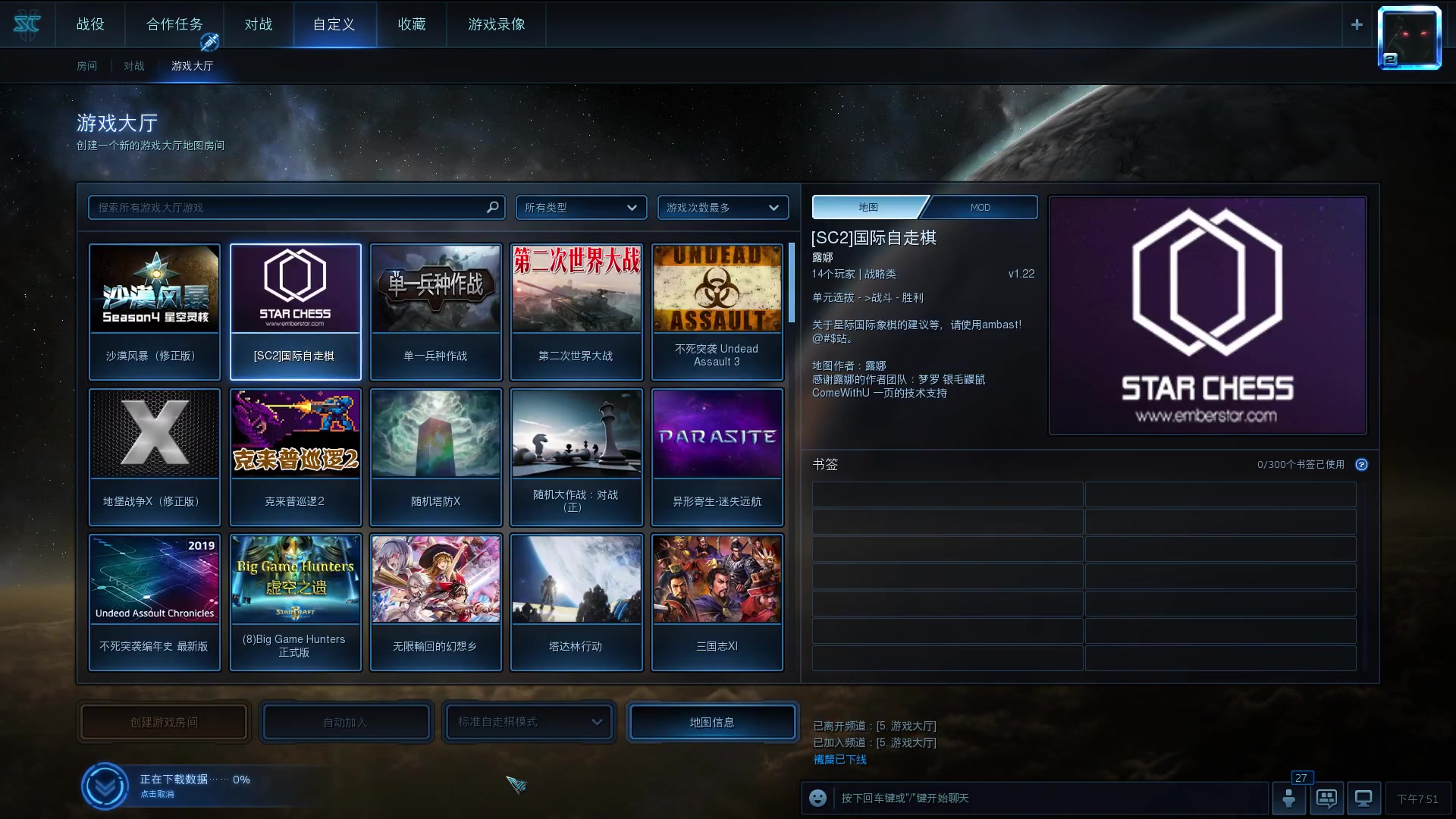Select the 单一兵种作战 map card

(436, 312)
